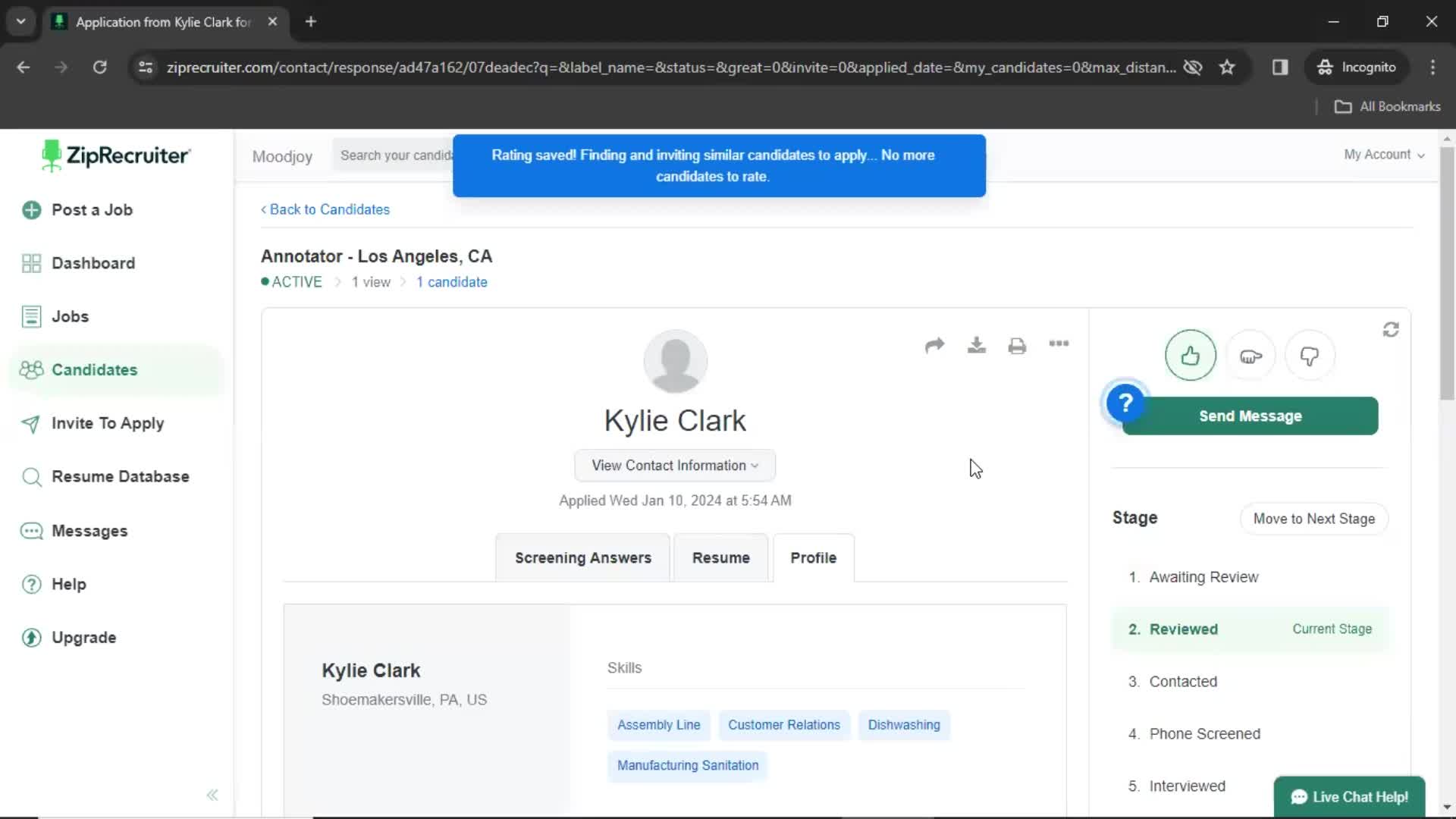1456x819 pixels.
Task: Download the candidate's resume icon
Action: [977, 345]
